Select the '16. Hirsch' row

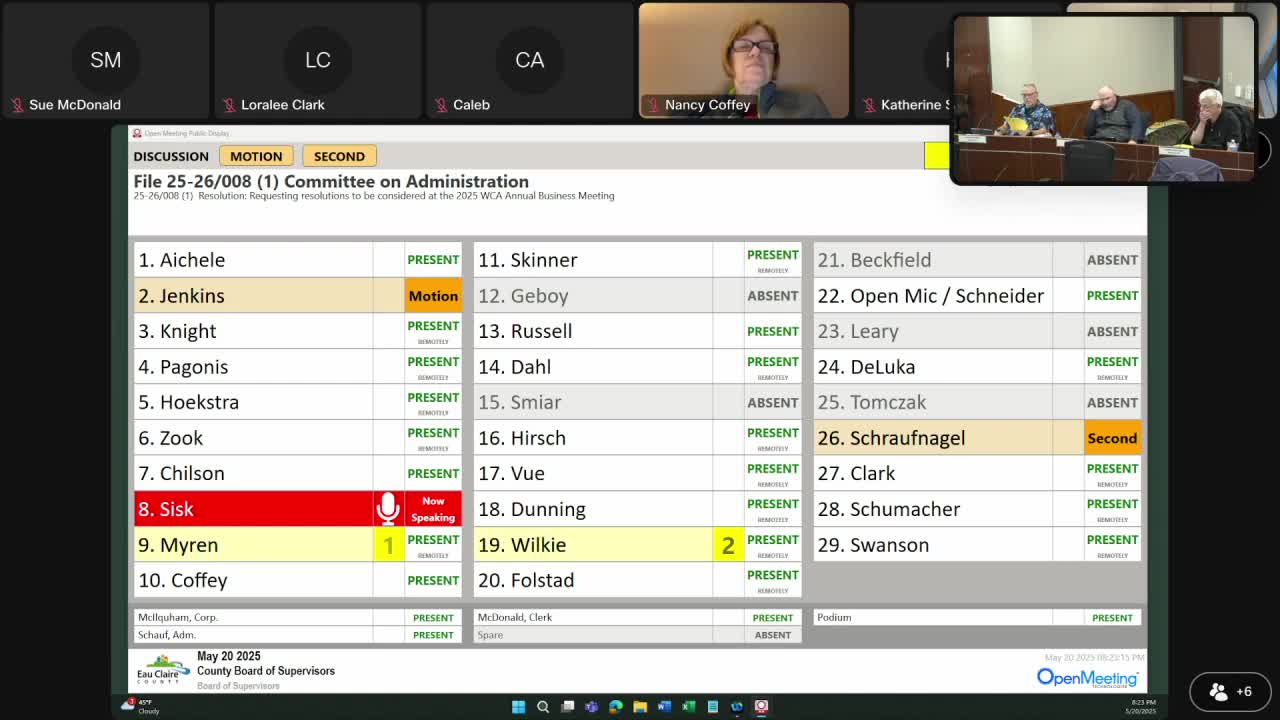(x=638, y=438)
